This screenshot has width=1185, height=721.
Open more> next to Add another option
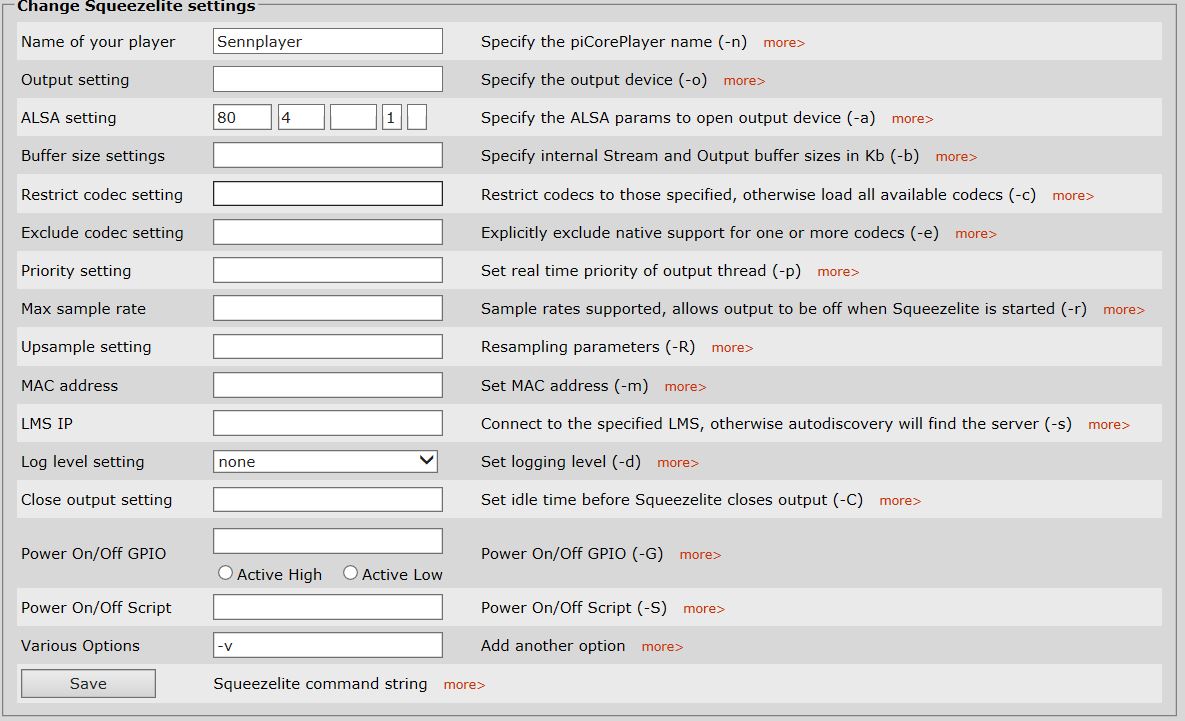pyautogui.click(x=662, y=647)
